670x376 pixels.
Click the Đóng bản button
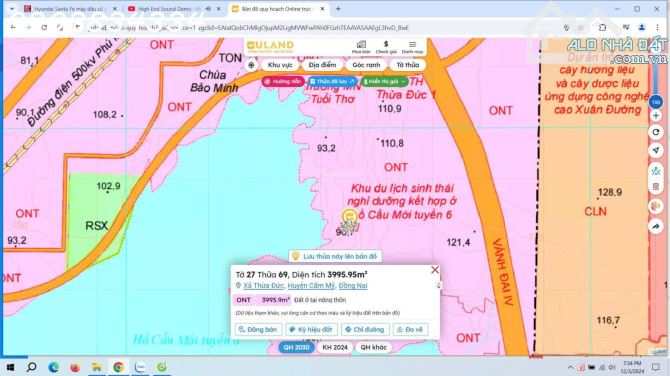(x=258, y=329)
